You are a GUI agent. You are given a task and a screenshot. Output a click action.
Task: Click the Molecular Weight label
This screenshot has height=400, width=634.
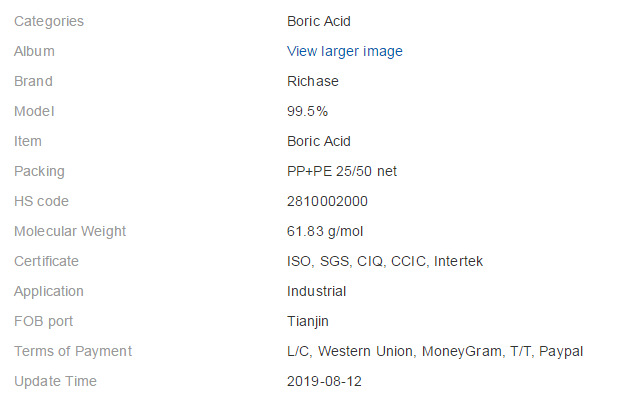point(70,231)
